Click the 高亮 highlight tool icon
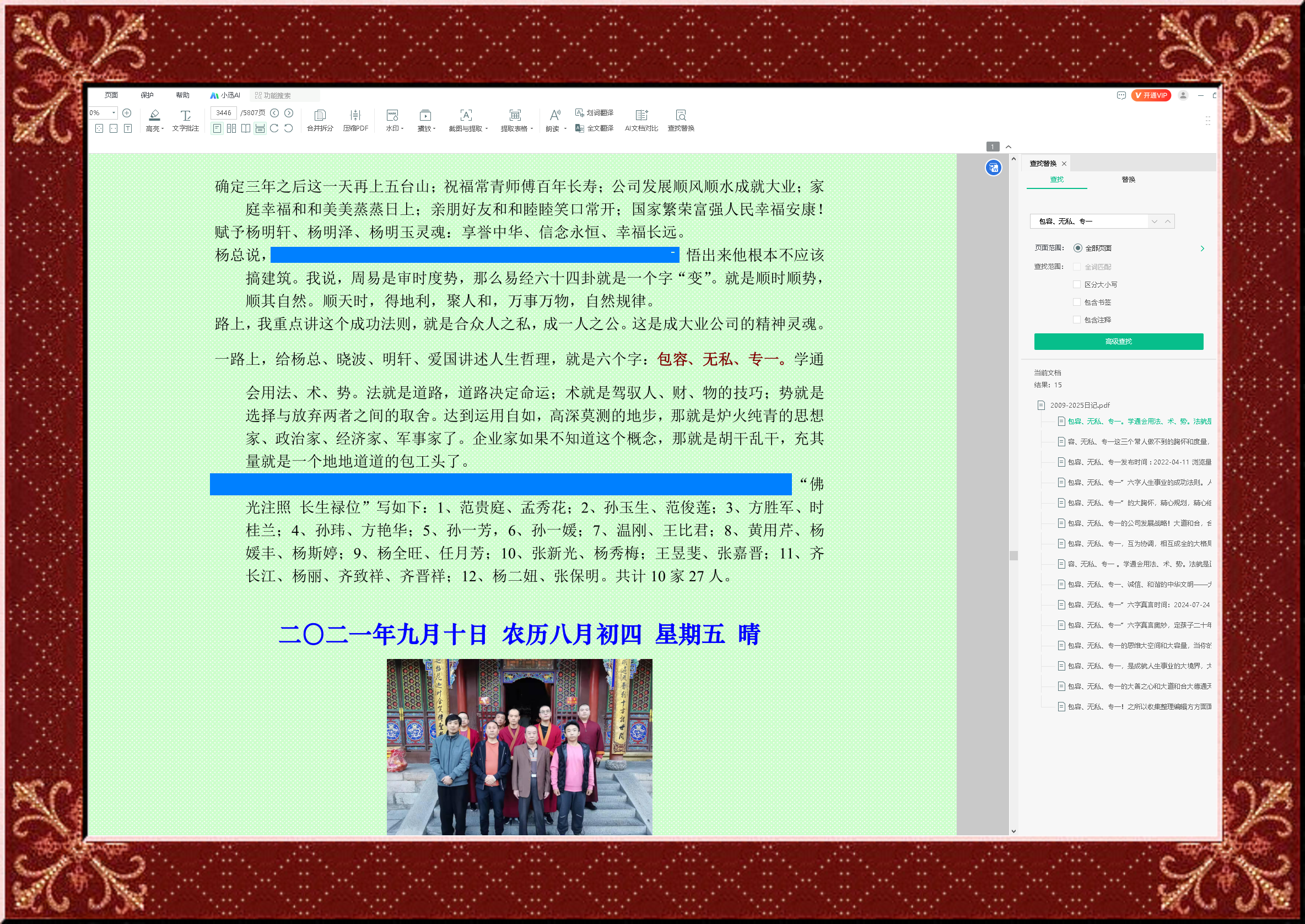Image resolution: width=1305 pixels, height=924 pixels. coord(154,116)
